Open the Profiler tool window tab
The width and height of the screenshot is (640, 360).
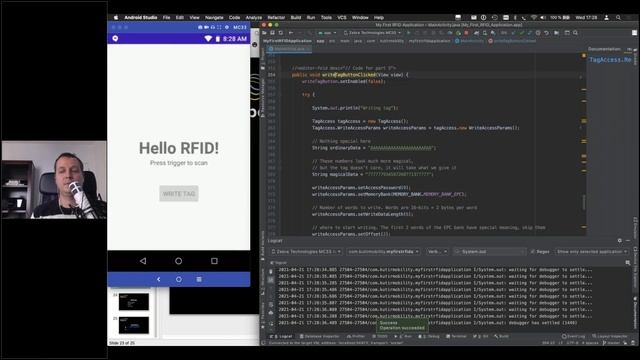coord(356,336)
